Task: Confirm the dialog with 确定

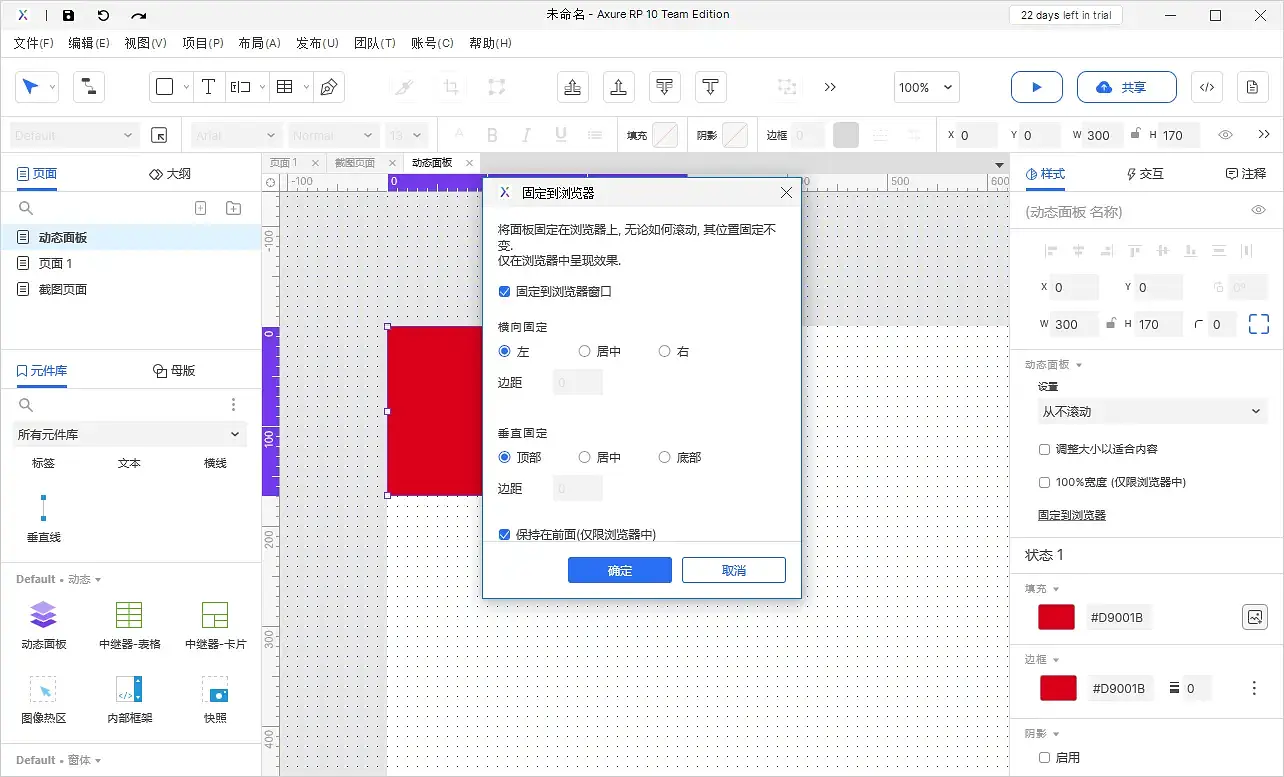Action: [619, 570]
